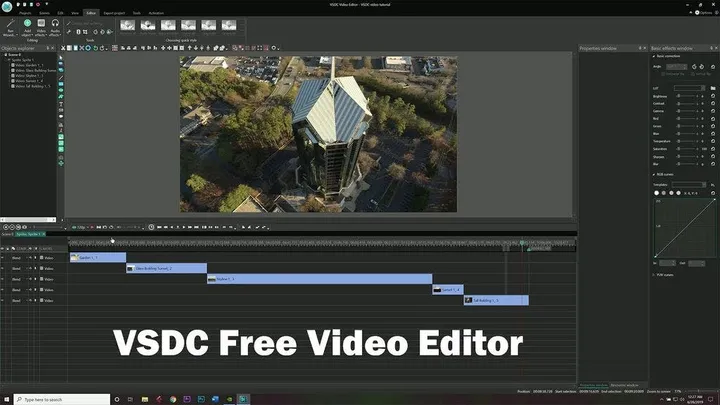720x405 pixels.
Task: Reset the Brightness value icon
Action: click(713, 96)
